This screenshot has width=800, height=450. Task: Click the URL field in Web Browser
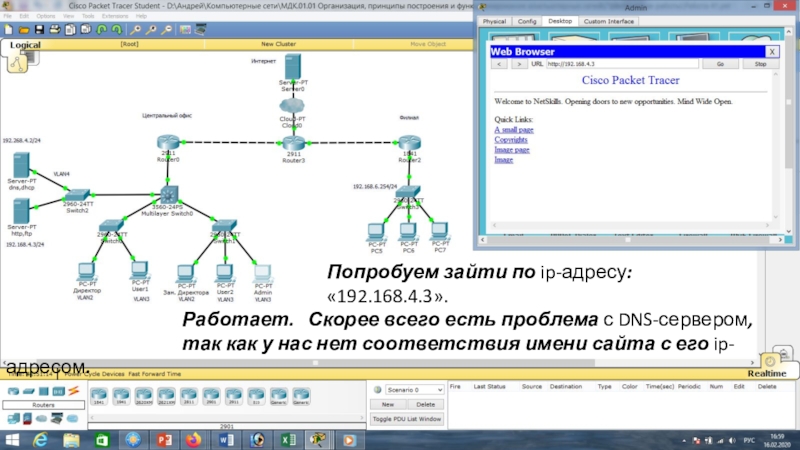click(x=621, y=64)
